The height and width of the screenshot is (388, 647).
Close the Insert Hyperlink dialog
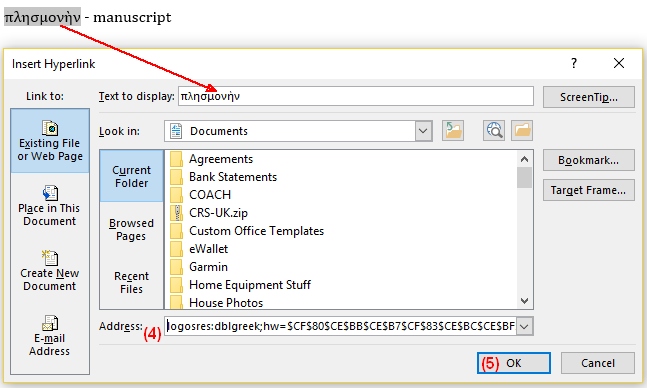[619, 63]
